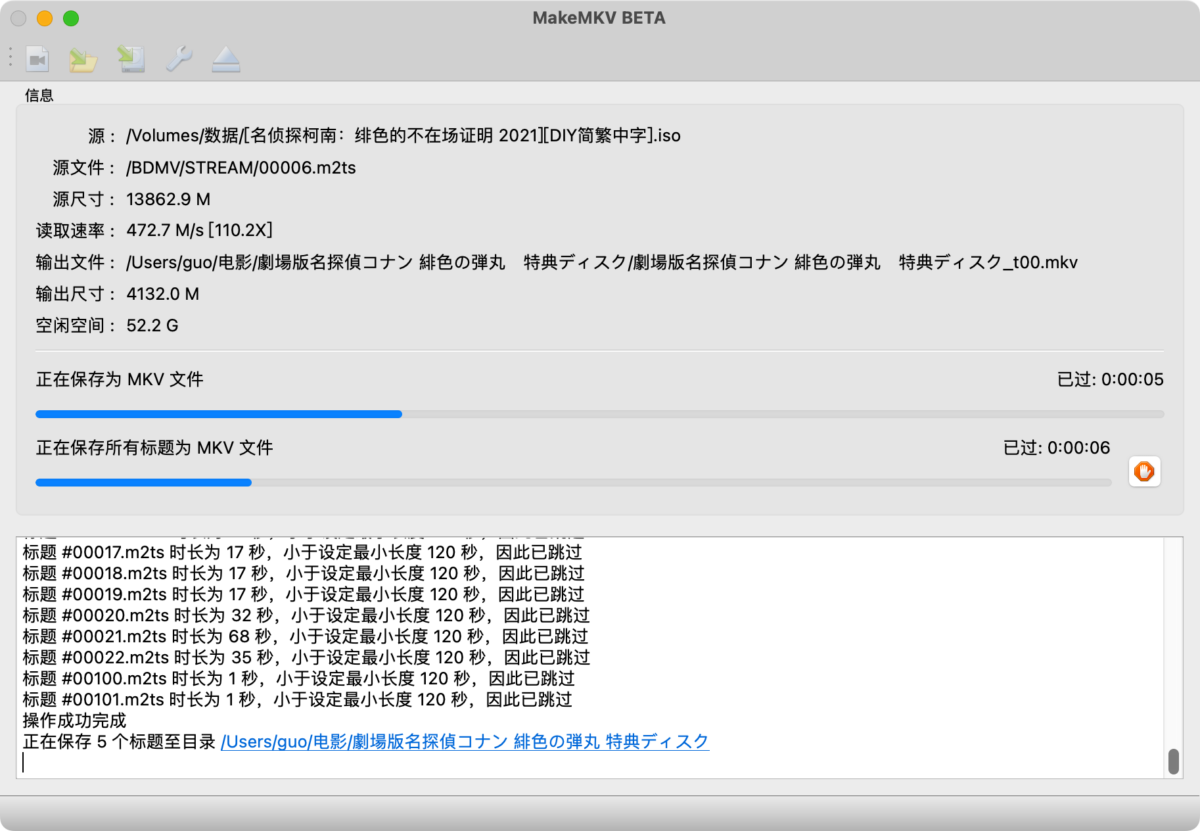Click the log line for #00019.m2ts

303,594
